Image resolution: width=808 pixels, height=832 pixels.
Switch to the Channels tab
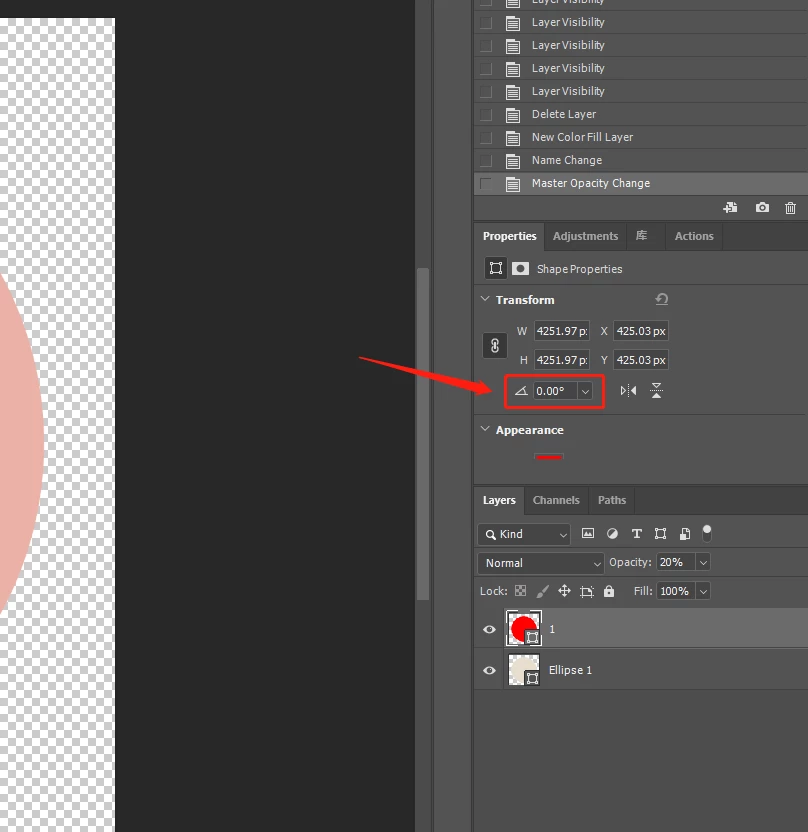[556, 500]
